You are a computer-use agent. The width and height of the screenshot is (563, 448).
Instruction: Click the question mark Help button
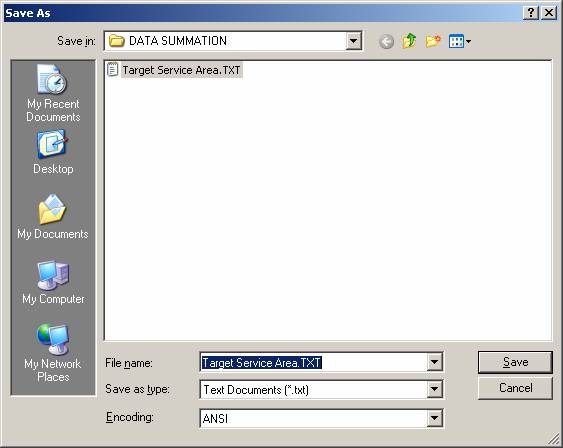coord(531,13)
